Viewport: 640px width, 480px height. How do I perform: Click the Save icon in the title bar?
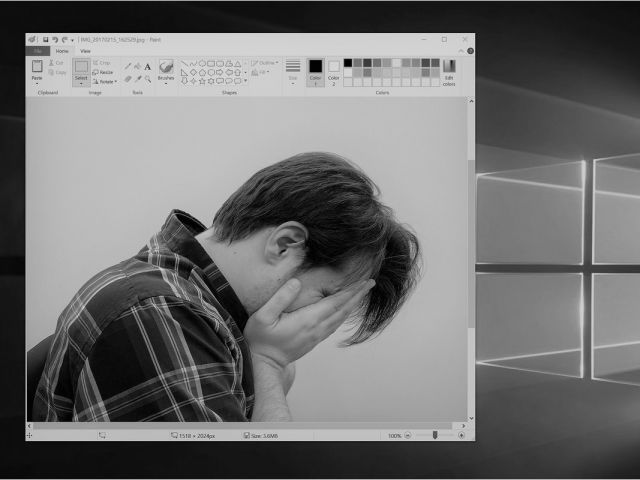click(x=45, y=40)
